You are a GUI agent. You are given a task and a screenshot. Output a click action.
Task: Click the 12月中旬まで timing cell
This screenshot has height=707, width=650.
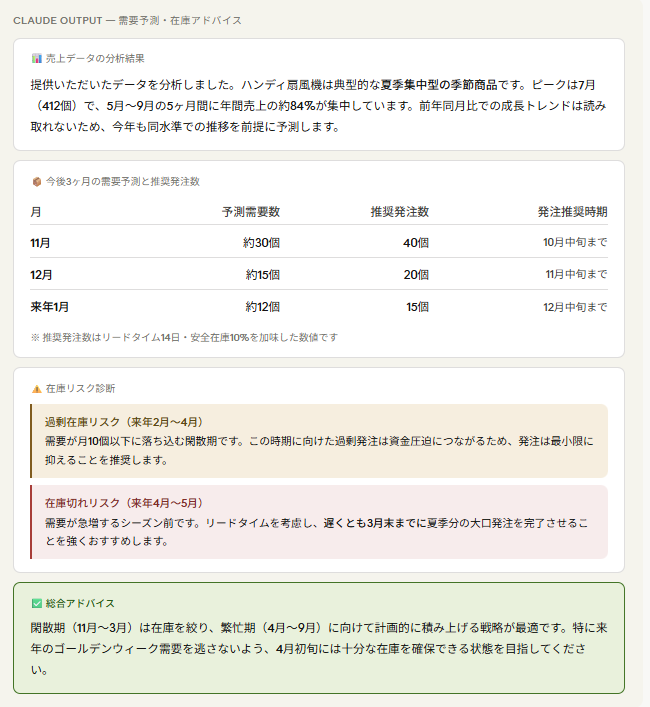[x=575, y=307]
